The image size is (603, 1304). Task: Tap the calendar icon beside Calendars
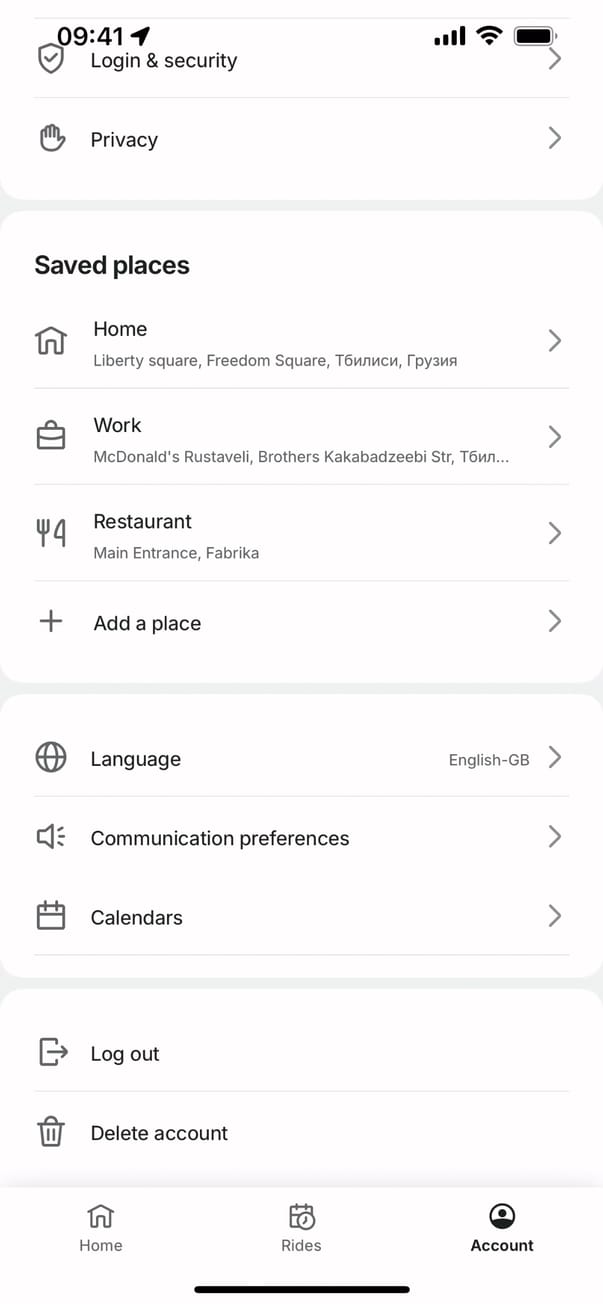(x=51, y=916)
